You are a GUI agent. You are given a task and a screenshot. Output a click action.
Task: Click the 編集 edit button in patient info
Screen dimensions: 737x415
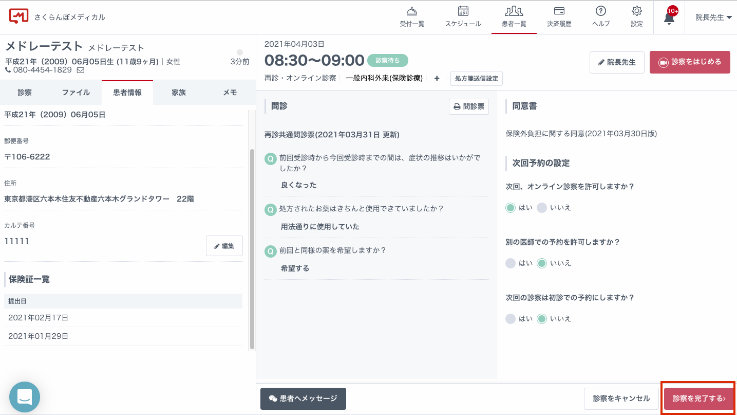224,245
